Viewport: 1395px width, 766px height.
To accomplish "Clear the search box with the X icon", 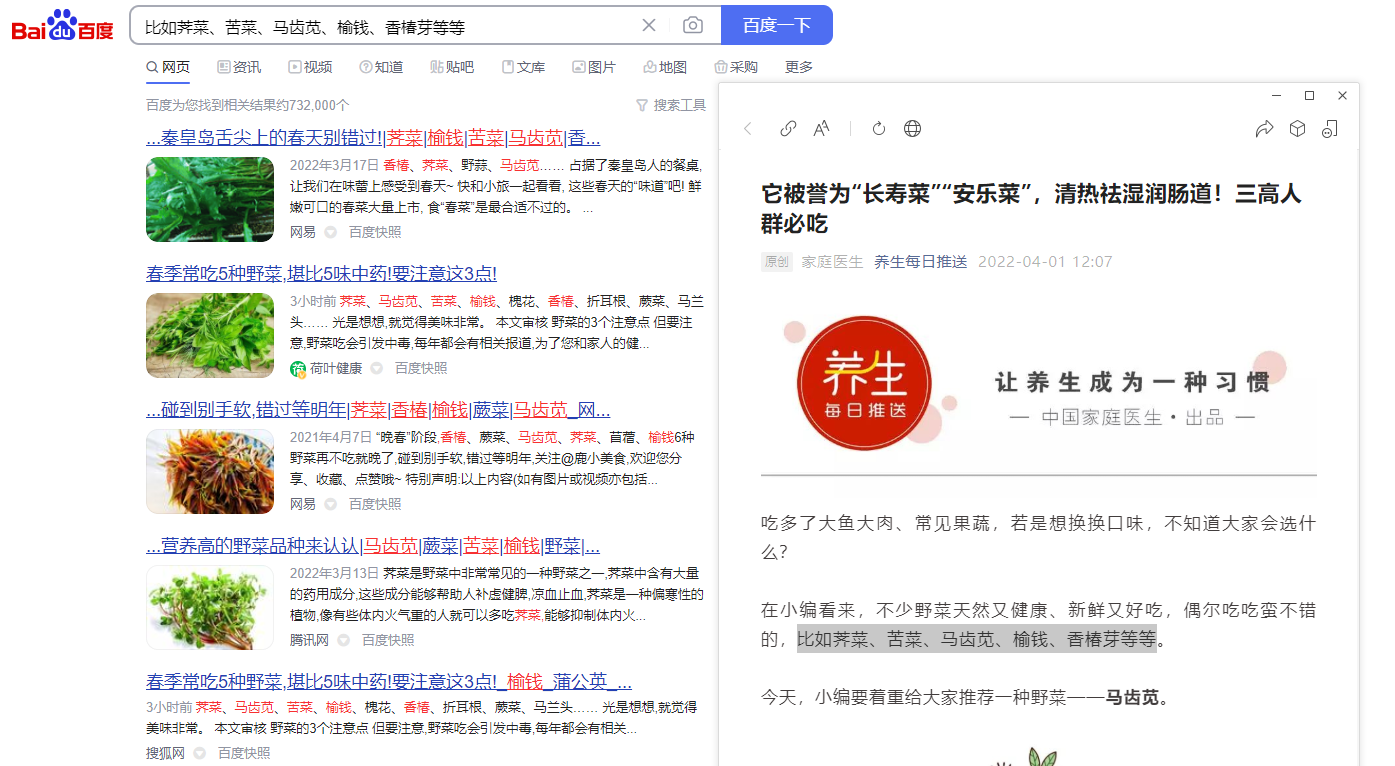I will point(649,25).
